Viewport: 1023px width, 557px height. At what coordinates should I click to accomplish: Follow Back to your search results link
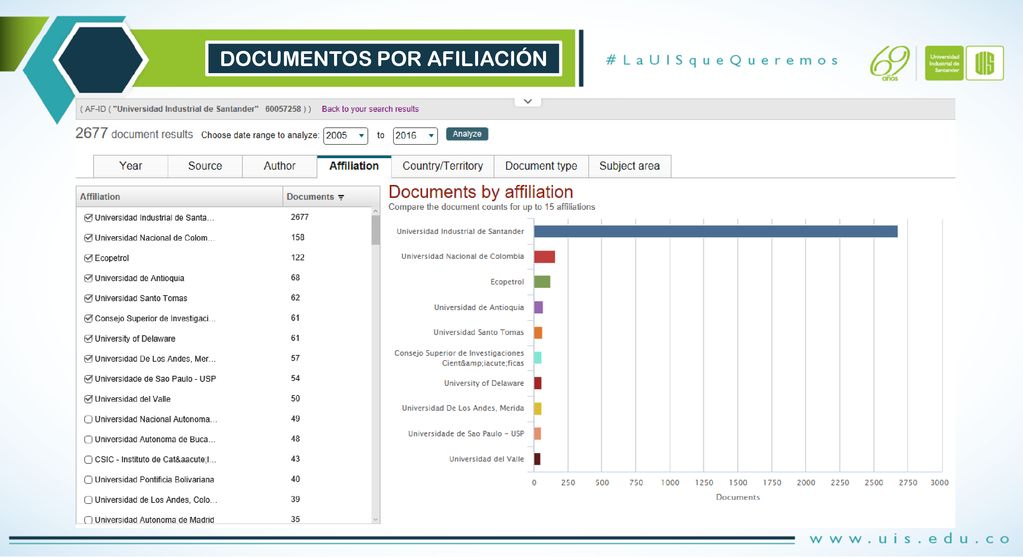click(x=370, y=109)
